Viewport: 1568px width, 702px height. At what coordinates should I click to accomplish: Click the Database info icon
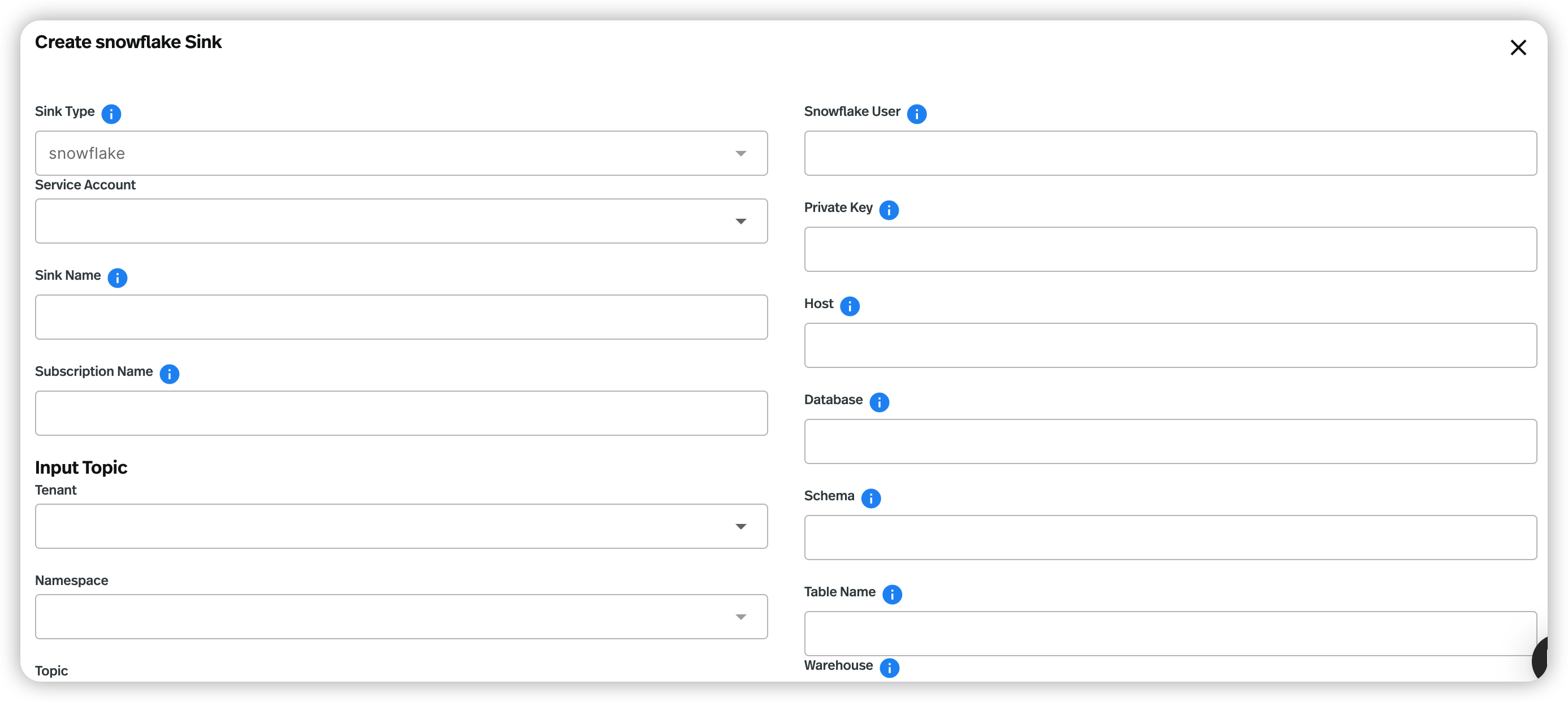pyautogui.click(x=879, y=402)
